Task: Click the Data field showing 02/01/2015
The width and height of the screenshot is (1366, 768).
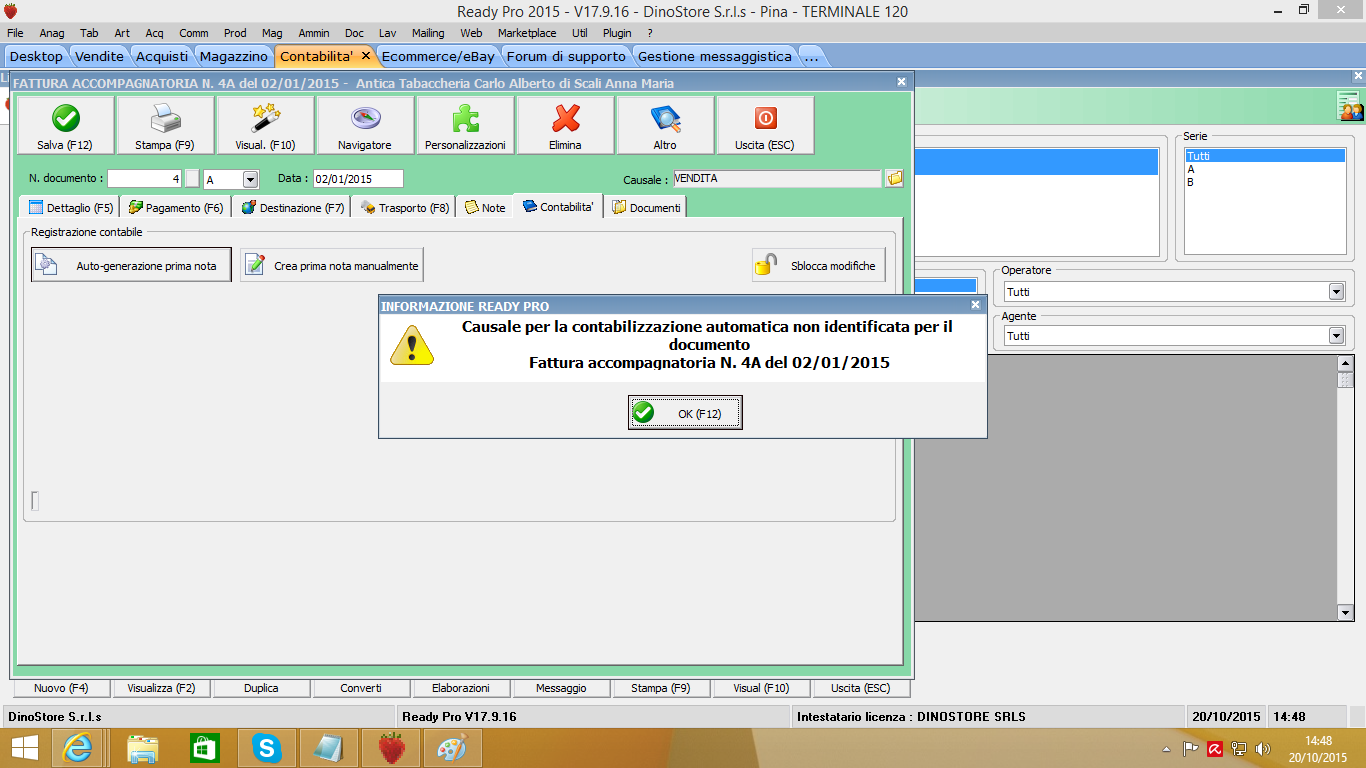Action: click(358, 179)
